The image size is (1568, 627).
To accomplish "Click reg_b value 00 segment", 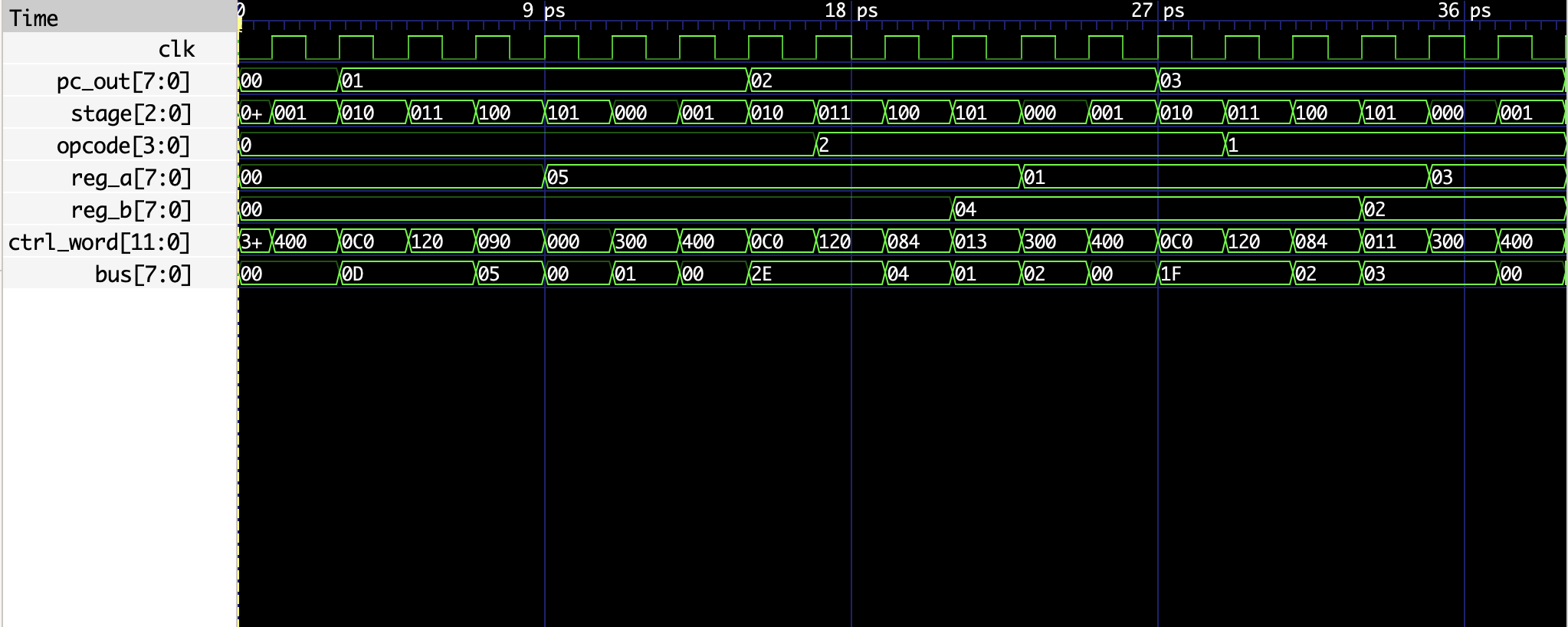I will tap(595, 209).
